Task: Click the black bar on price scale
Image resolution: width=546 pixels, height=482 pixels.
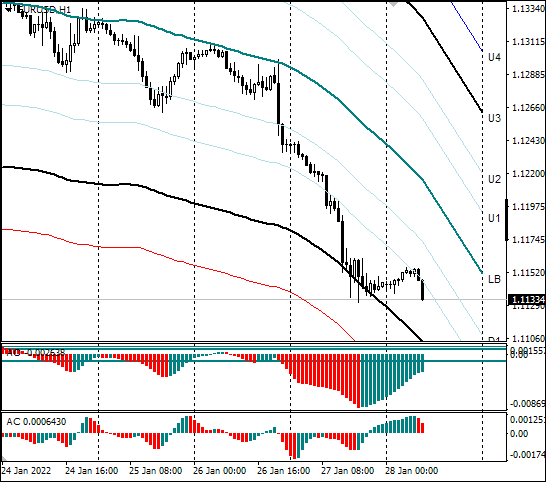Action: click(x=507, y=220)
